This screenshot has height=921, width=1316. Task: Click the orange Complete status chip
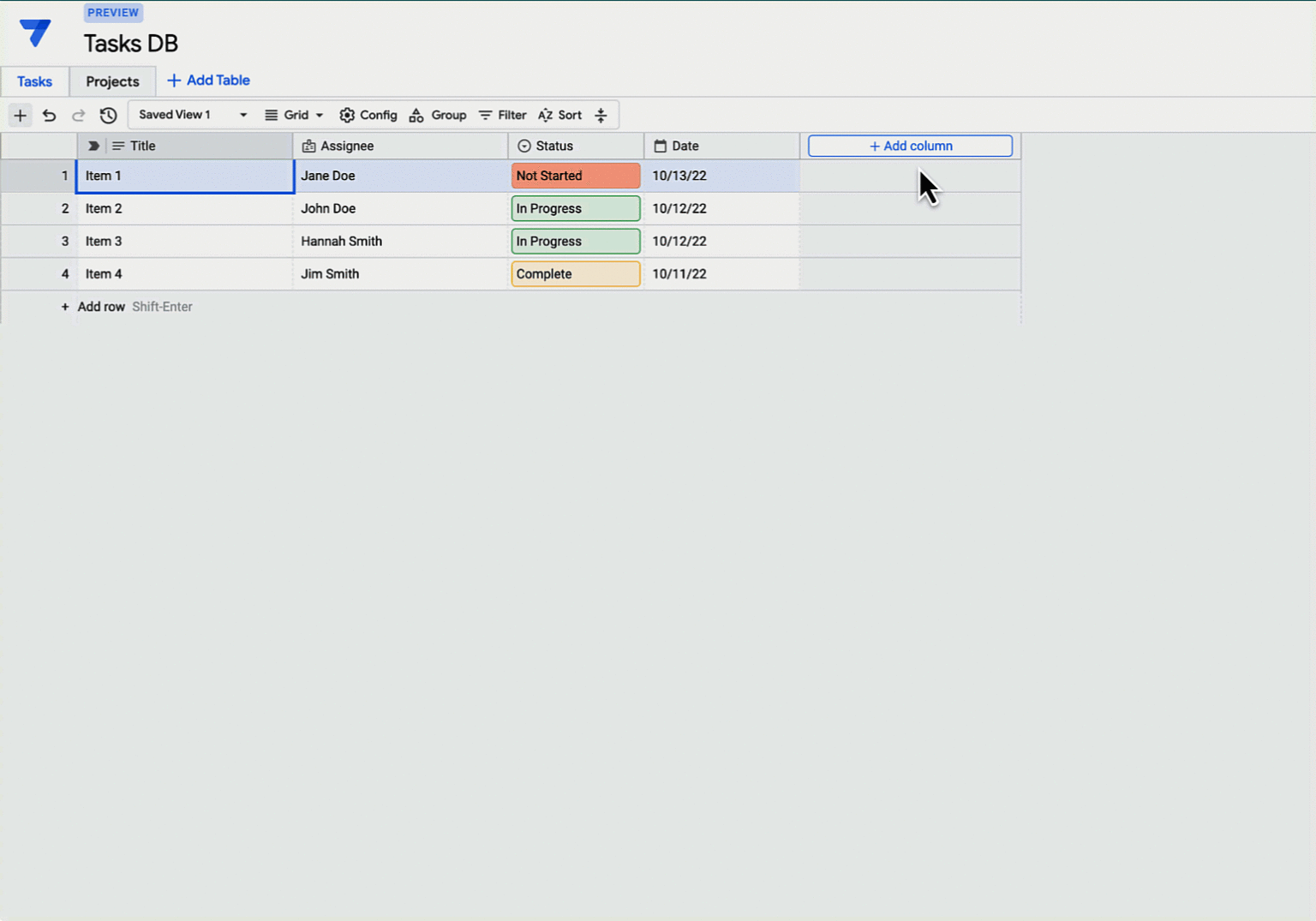575,273
